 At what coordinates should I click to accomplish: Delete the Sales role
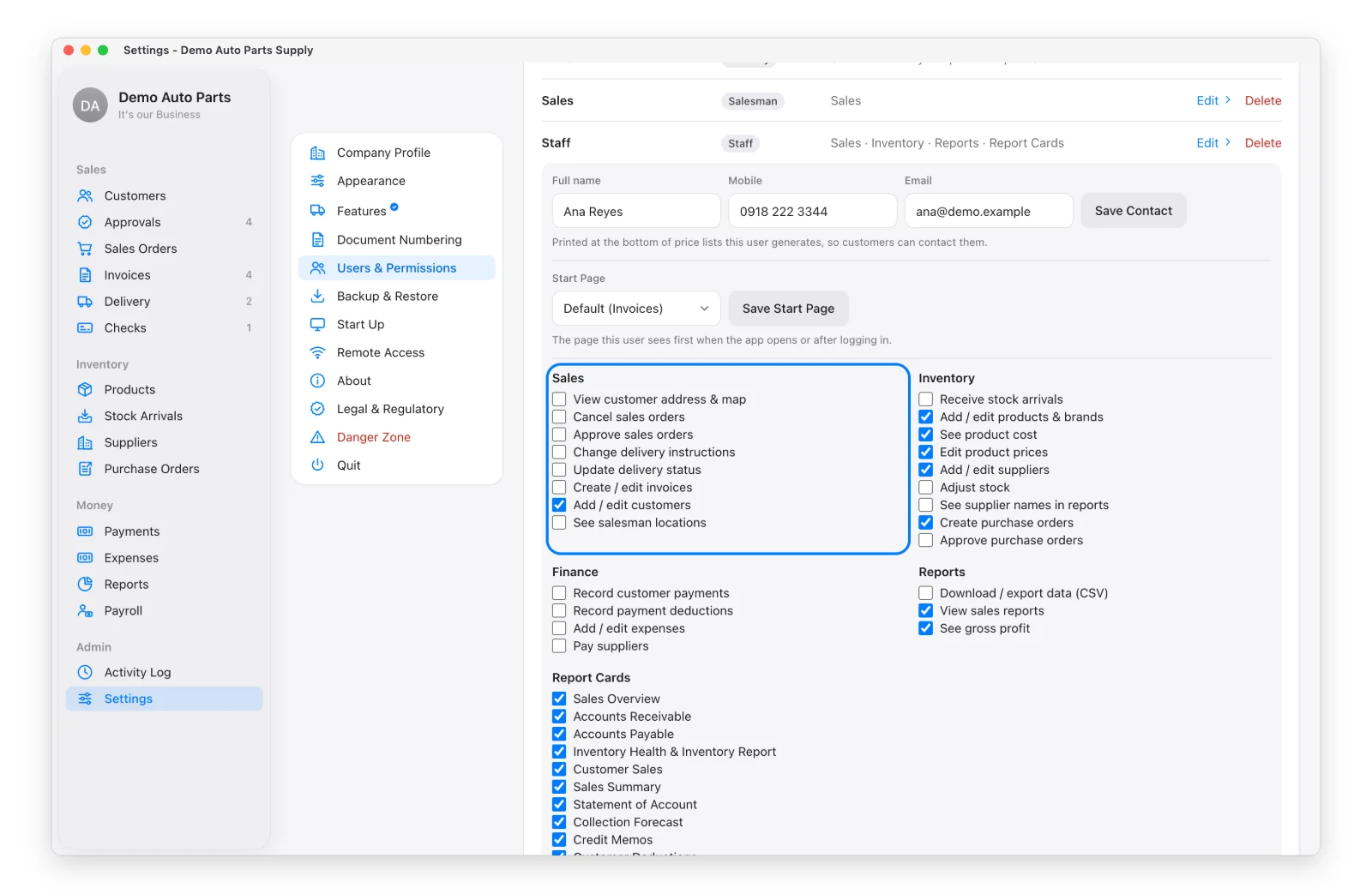pos(1263,100)
